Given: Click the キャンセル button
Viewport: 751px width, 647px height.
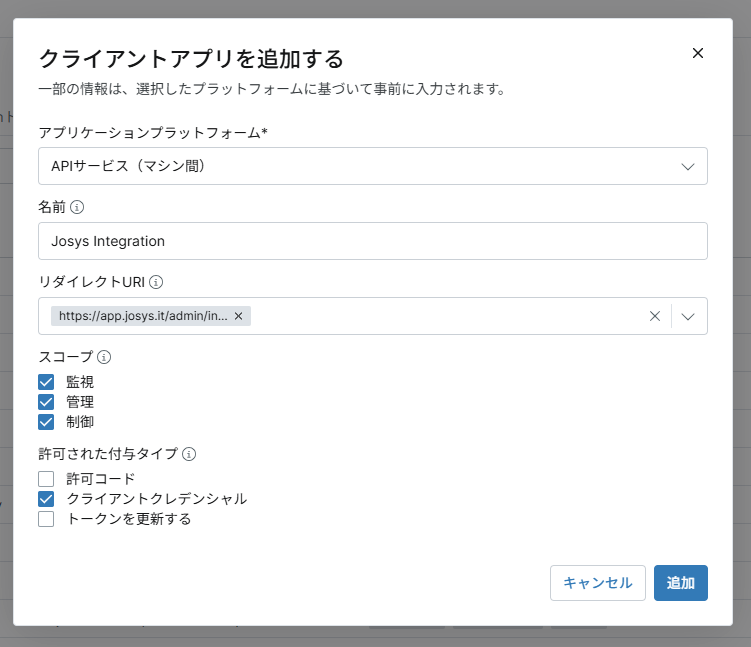Looking at the screenshot, I should pos(597,583).
